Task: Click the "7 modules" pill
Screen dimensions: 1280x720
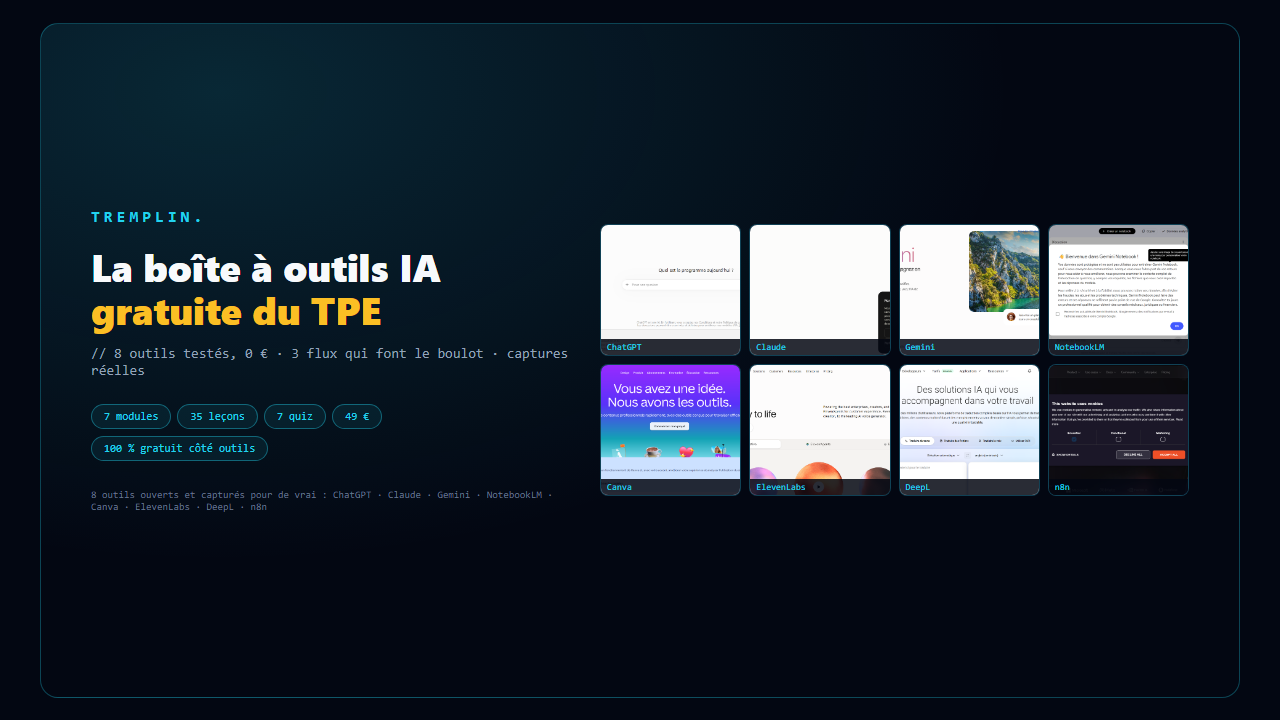Action: [x=131, y=417]
